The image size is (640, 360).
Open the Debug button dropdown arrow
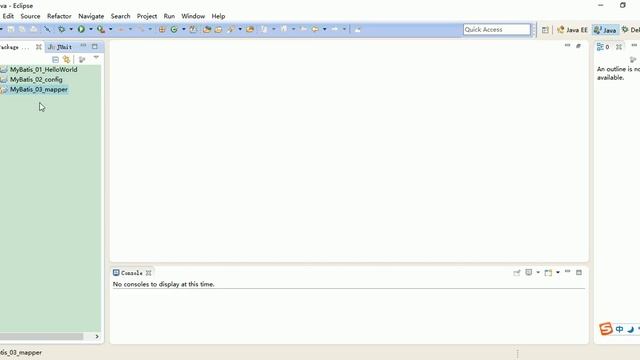[71, 29]
